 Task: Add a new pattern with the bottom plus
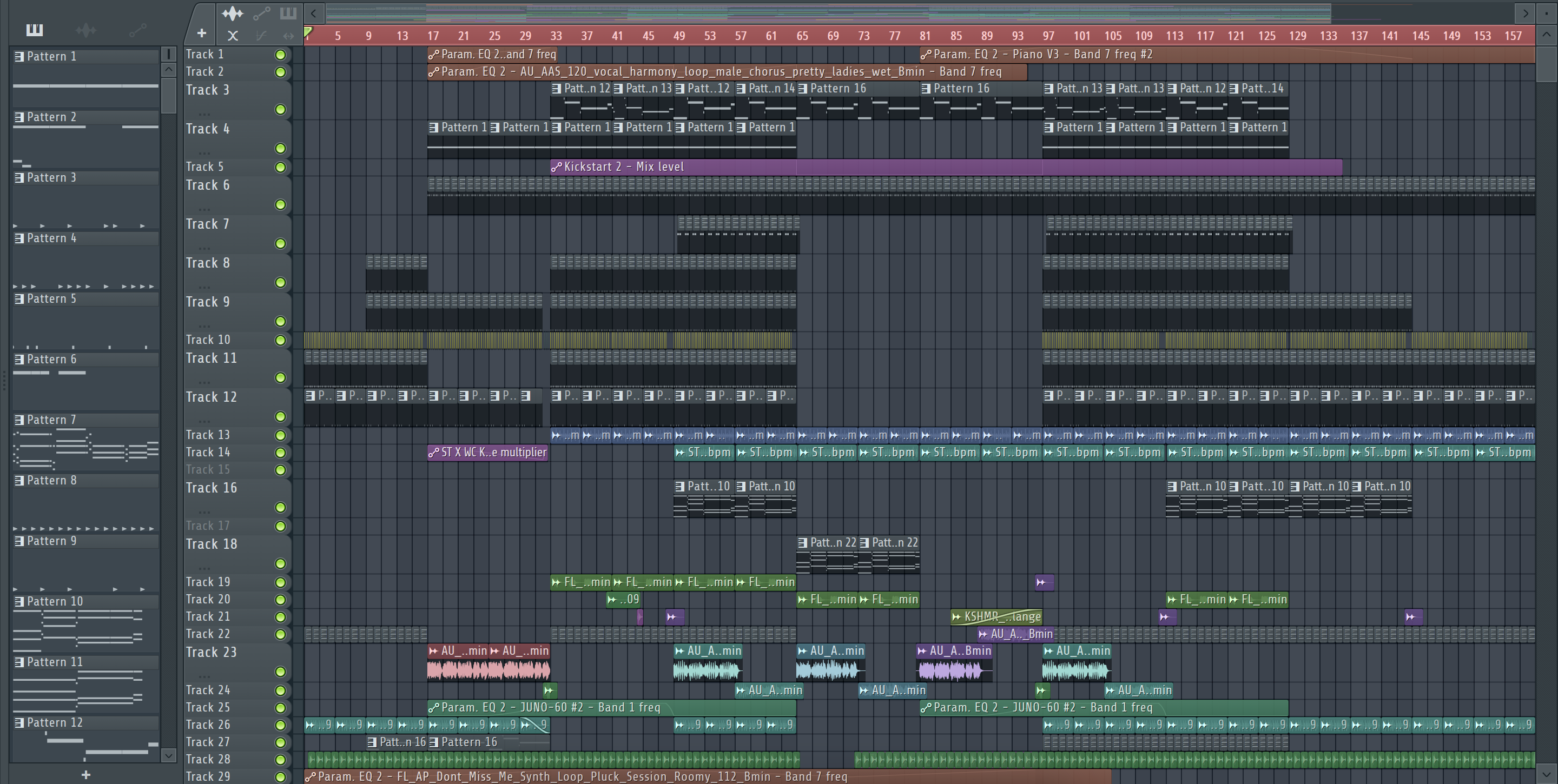(x=86, y=774)
